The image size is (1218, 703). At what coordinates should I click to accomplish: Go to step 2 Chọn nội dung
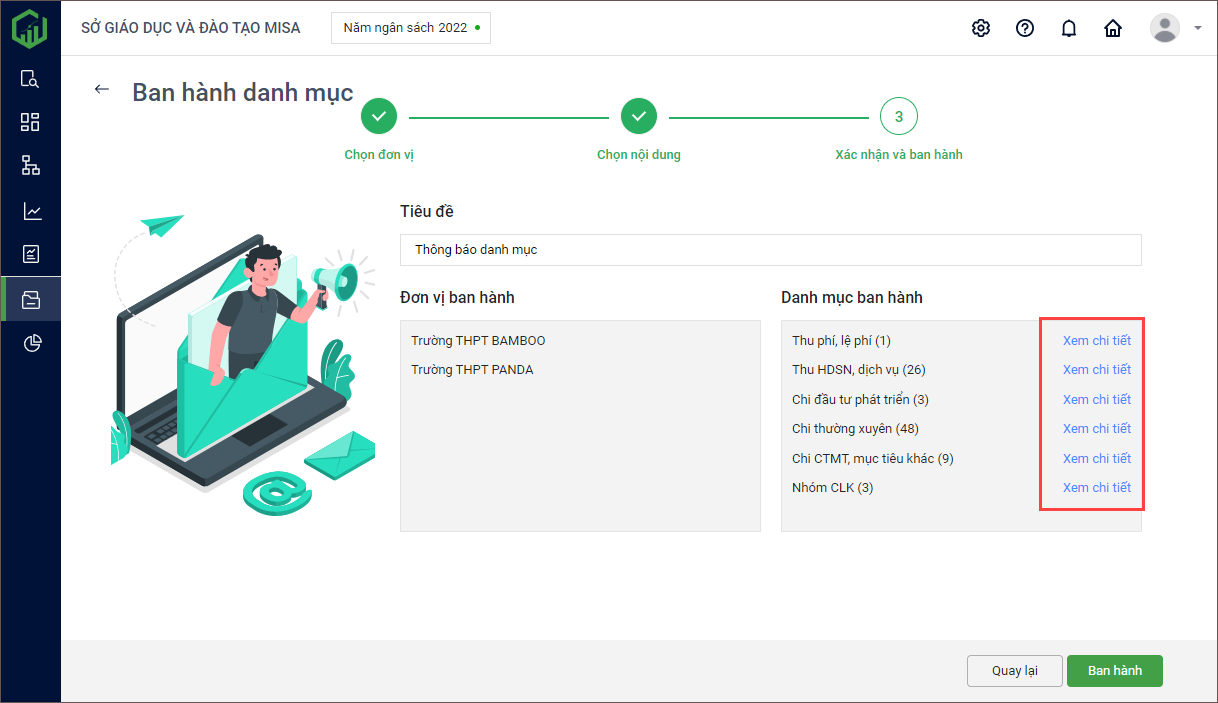pos(638,117)
